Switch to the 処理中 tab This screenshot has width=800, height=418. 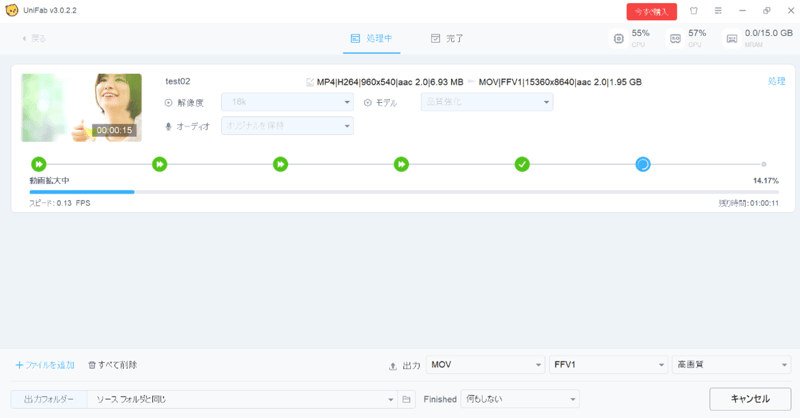(x=372, y=39)
